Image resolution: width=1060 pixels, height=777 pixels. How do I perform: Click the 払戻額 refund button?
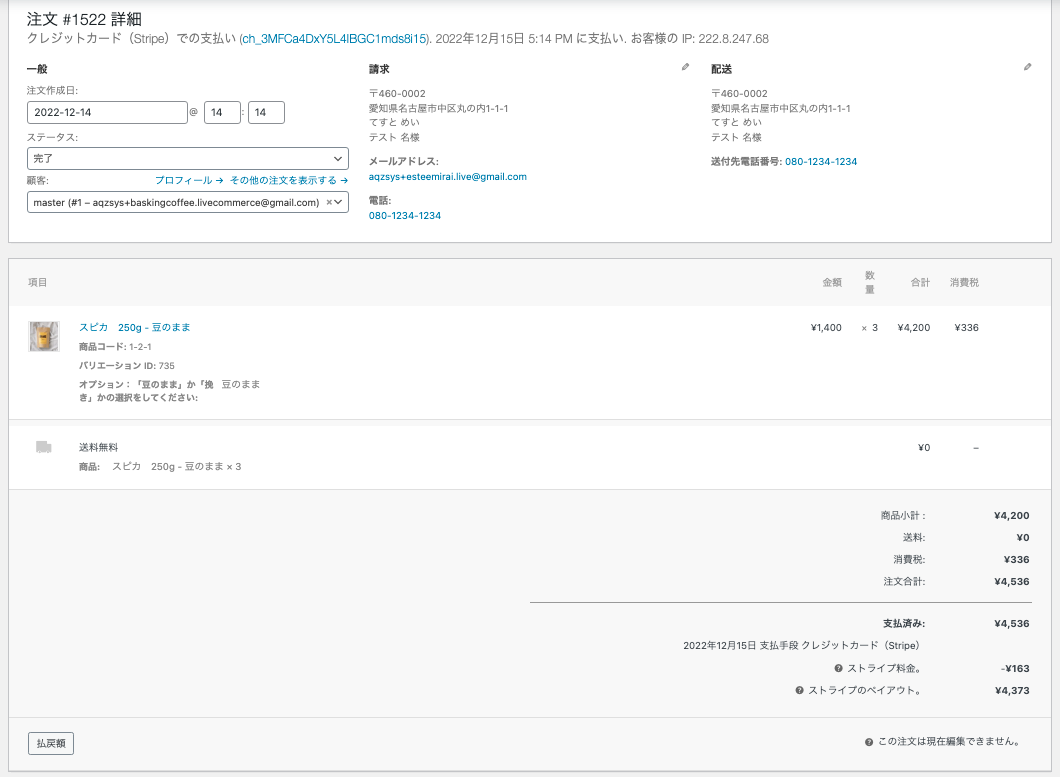[x=51, y=743]
